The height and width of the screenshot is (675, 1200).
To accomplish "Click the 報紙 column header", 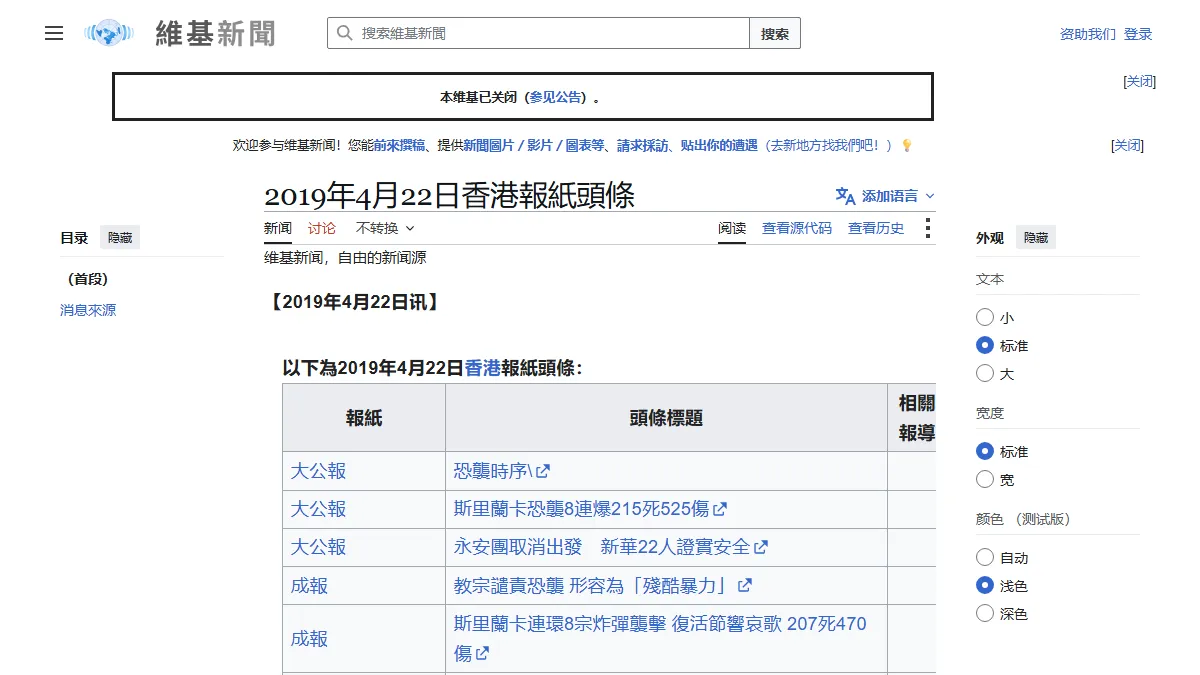I will tap(364, 418).
